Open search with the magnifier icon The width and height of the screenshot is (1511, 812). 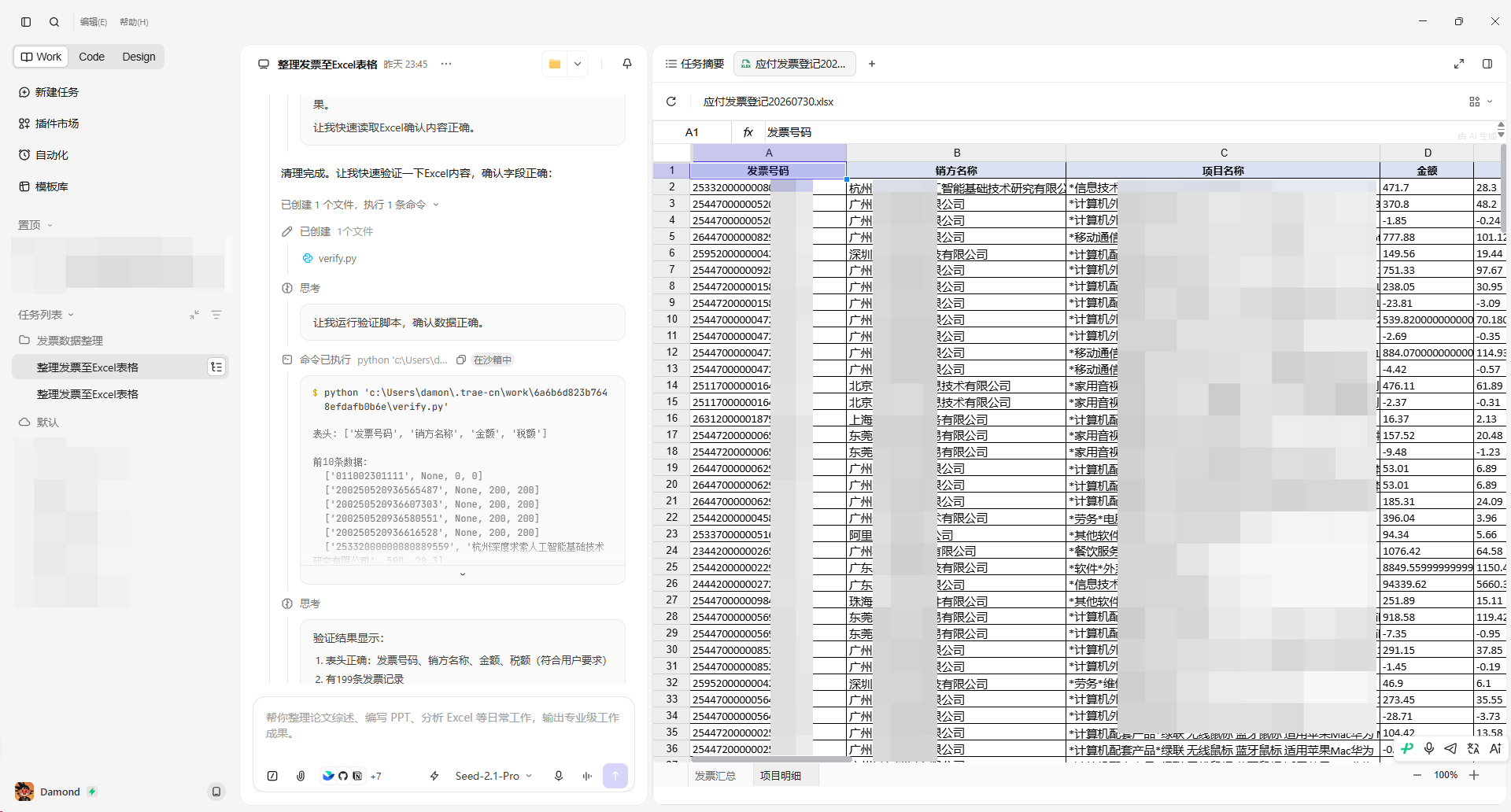tap(54, 22)
